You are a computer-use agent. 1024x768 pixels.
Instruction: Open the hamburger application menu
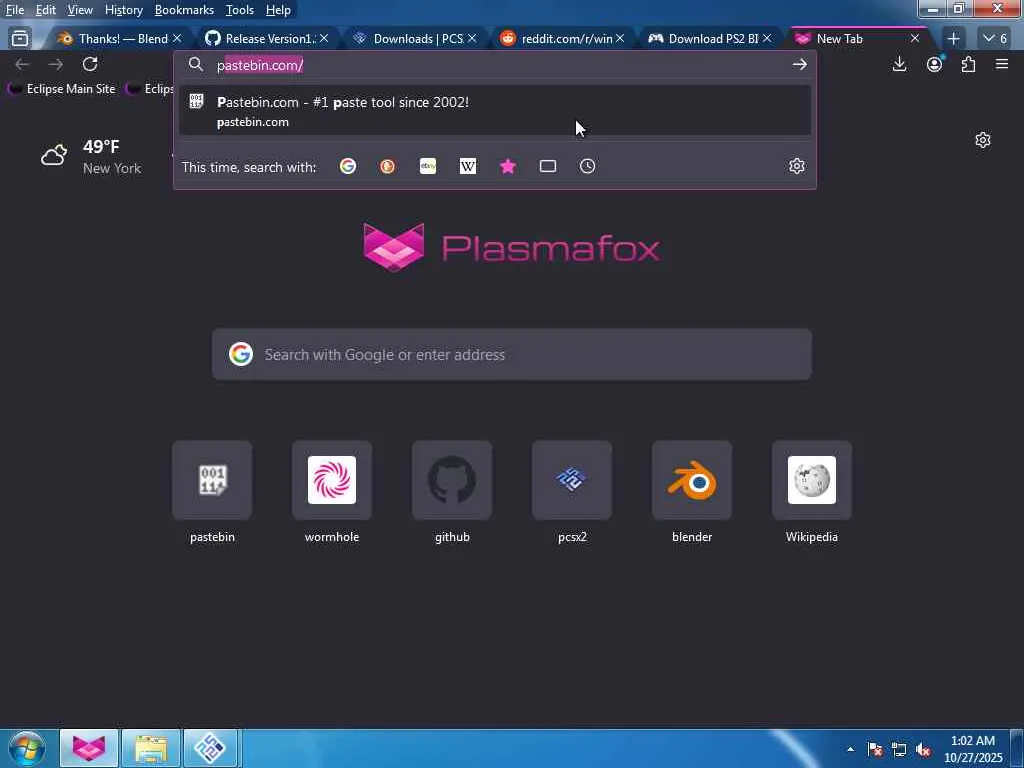pyautogui.click(x=1002, y=64)
